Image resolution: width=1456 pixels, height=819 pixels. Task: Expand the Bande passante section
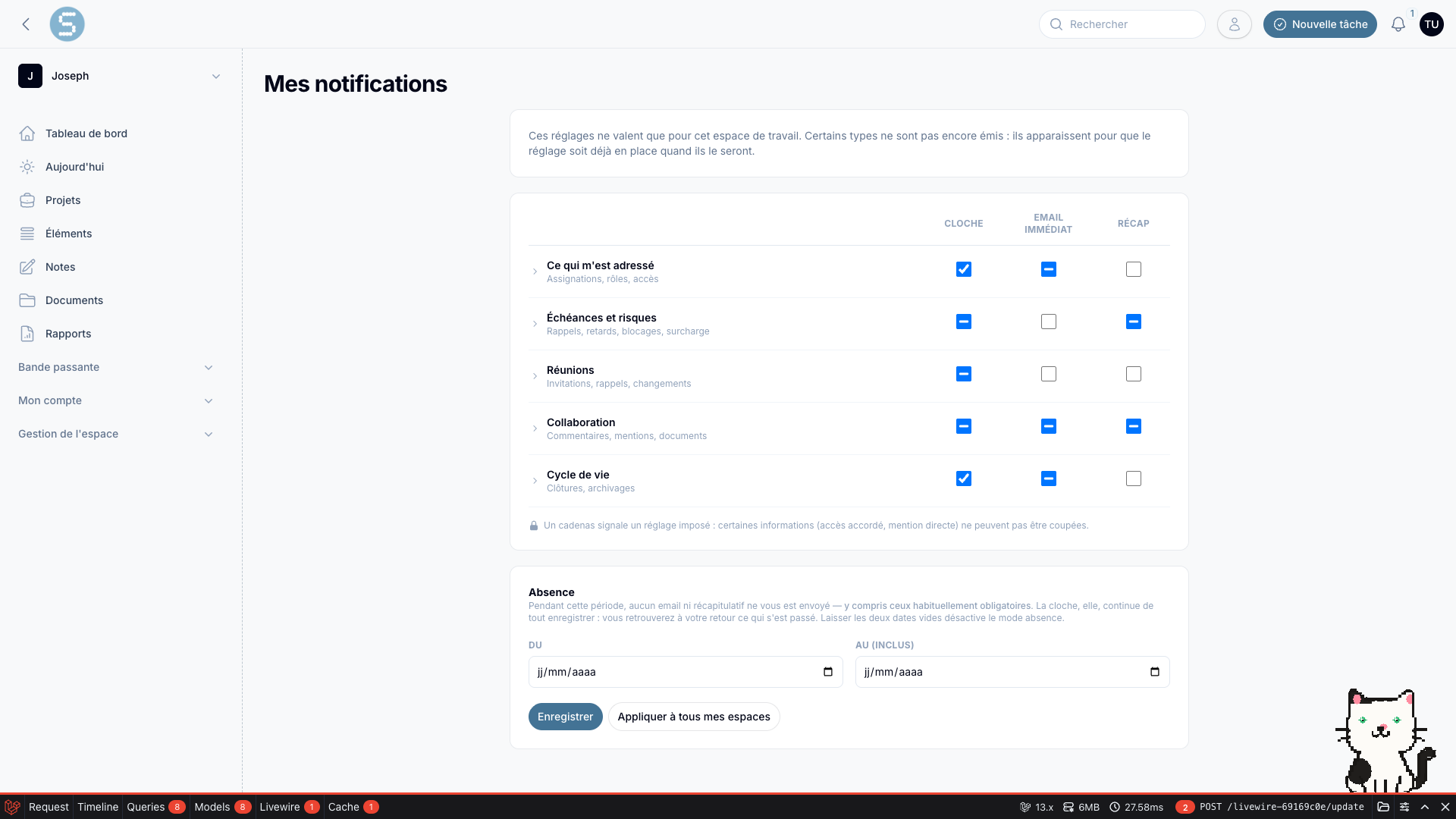[116, 367]
